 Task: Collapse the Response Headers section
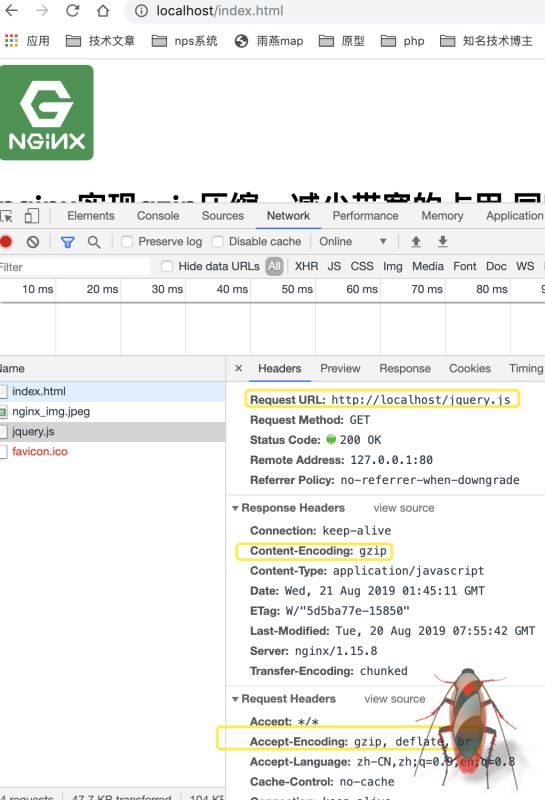coord(235,508)
